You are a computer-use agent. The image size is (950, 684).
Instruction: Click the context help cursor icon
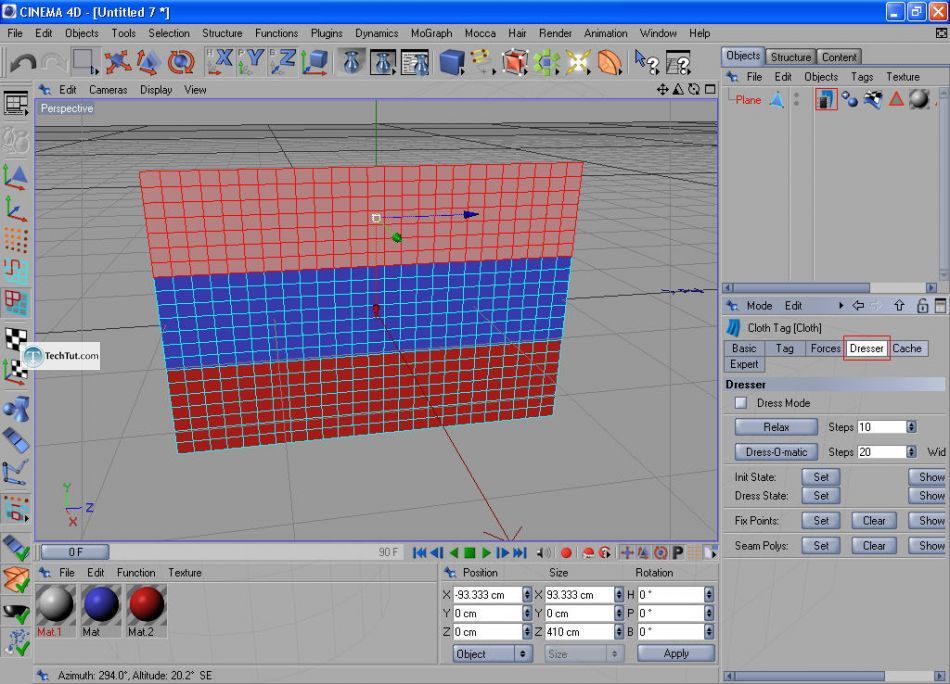[x=646, y=62]
